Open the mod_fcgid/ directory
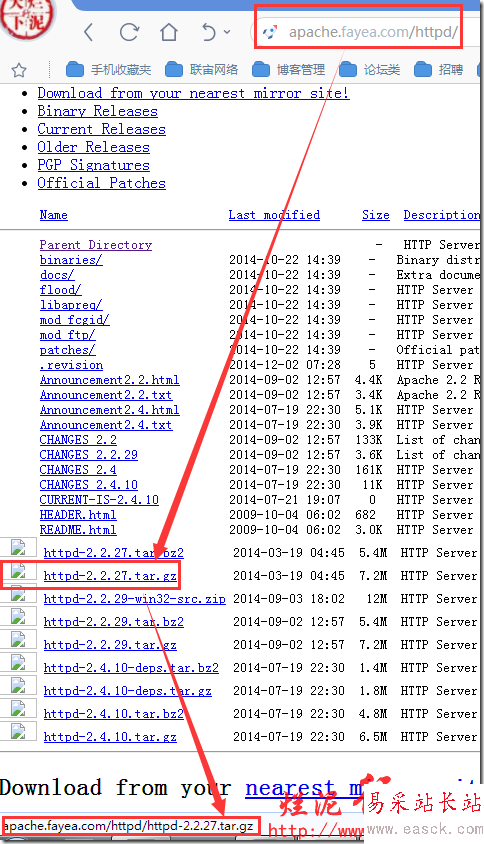484x844 pixels. point(74,320)
